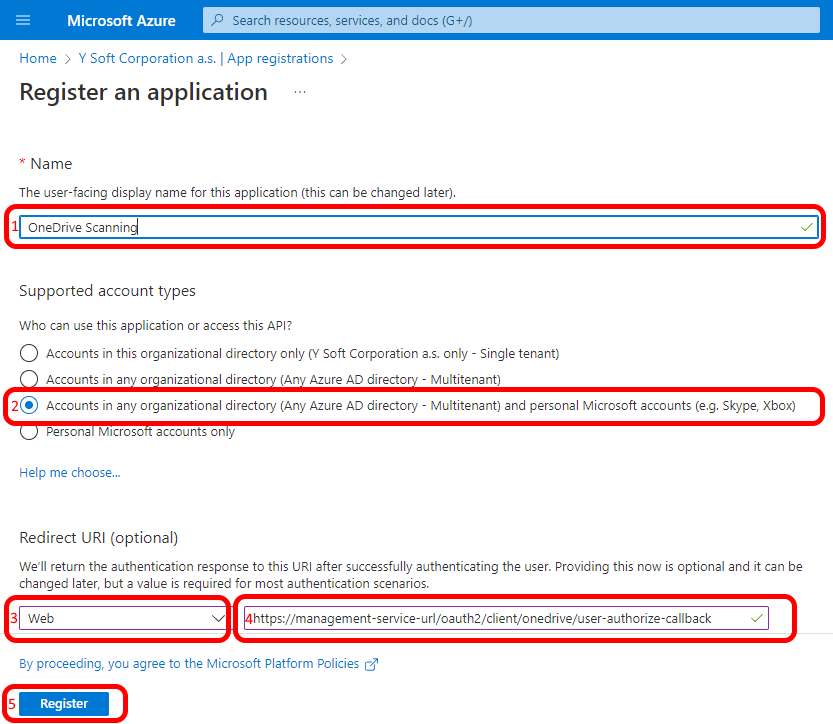Viewport: 833px width, 724px height.
Task: Click the Microsoft Azure logo
Action: point(121,20)
